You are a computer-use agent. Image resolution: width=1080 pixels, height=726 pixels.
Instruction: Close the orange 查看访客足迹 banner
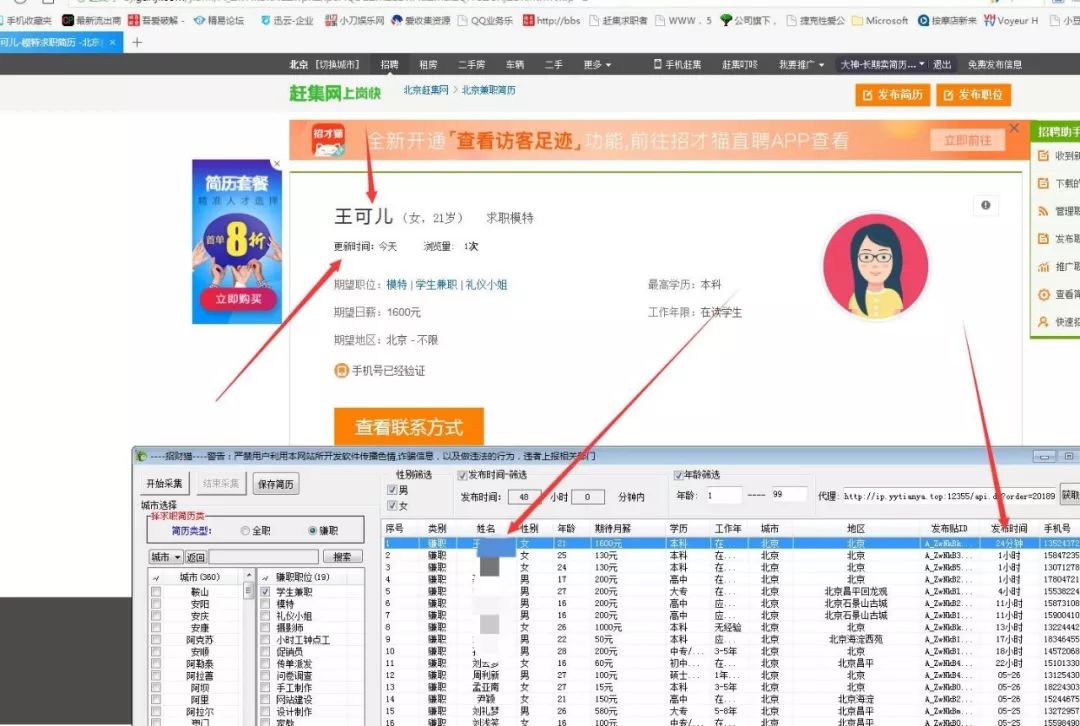(1014, 128)
